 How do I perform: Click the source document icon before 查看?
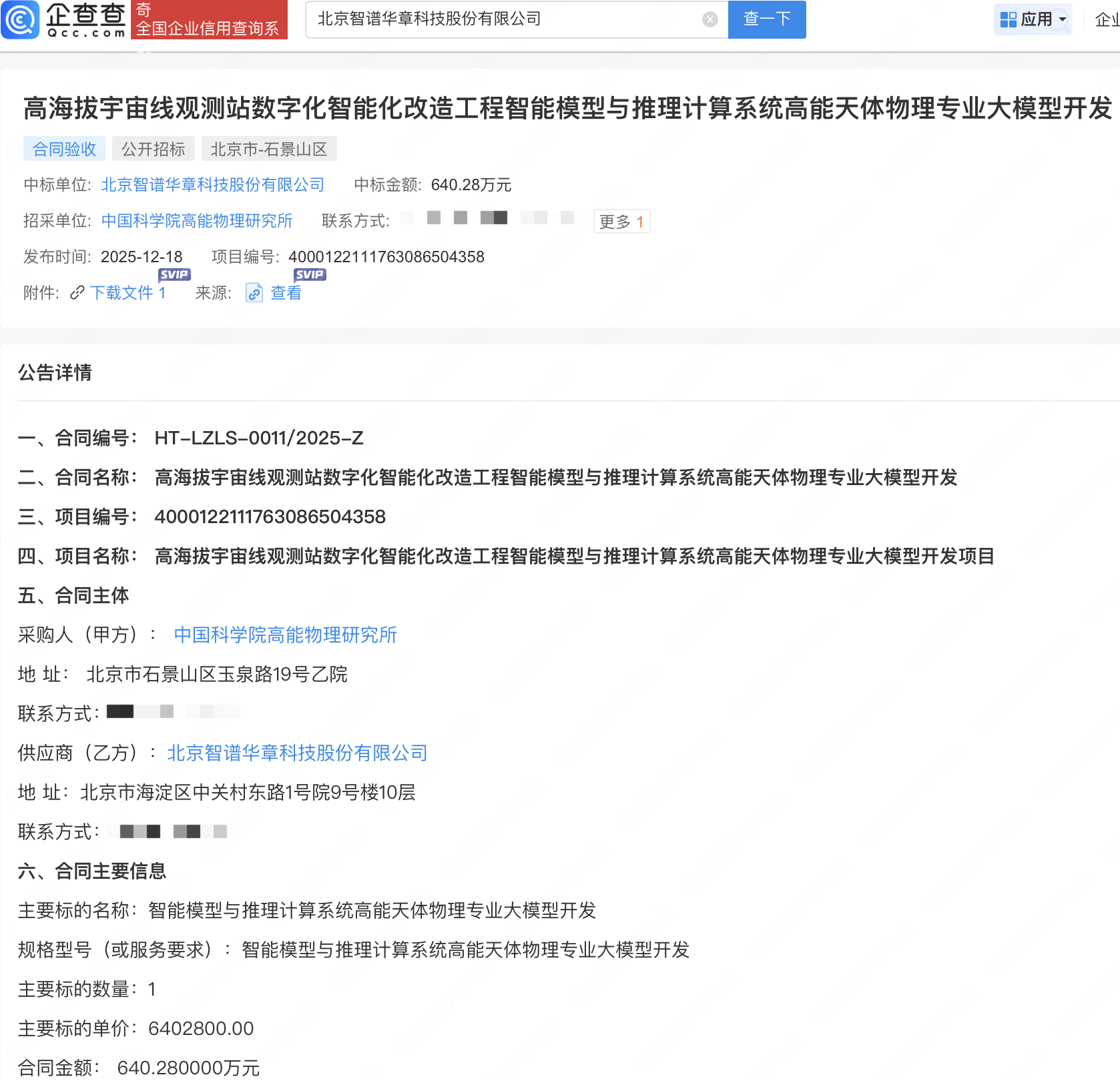coord(254,293)
